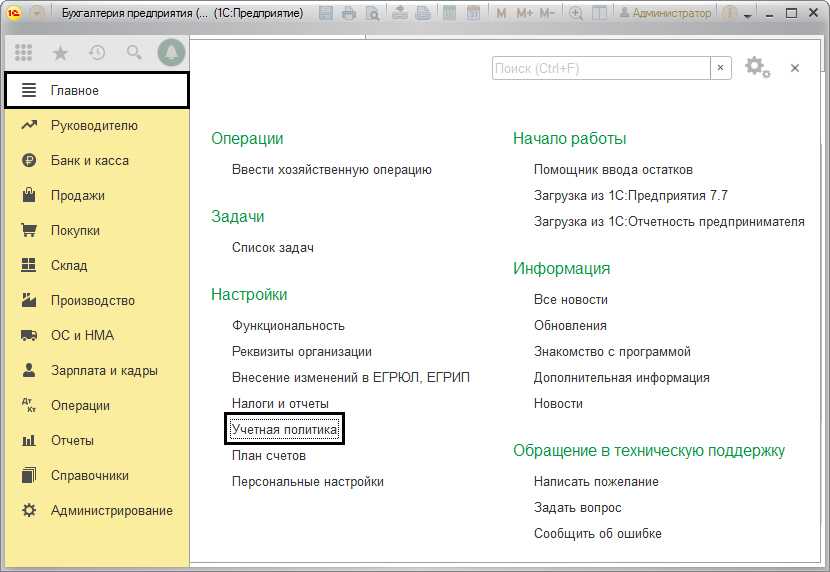Click into the Поиск (Ctrl+F) search field
830x572 pixels.
600,68
